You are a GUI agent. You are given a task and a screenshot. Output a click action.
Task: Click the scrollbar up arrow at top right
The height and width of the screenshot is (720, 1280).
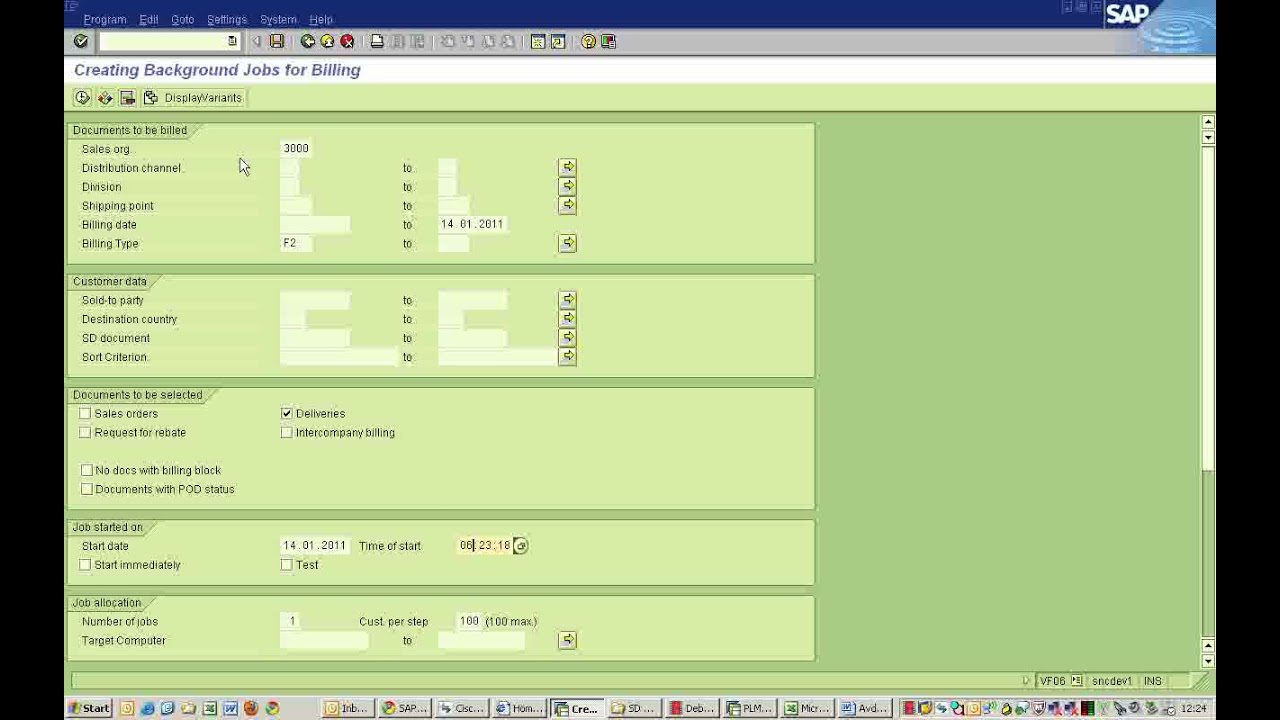tap(1208, 123)
